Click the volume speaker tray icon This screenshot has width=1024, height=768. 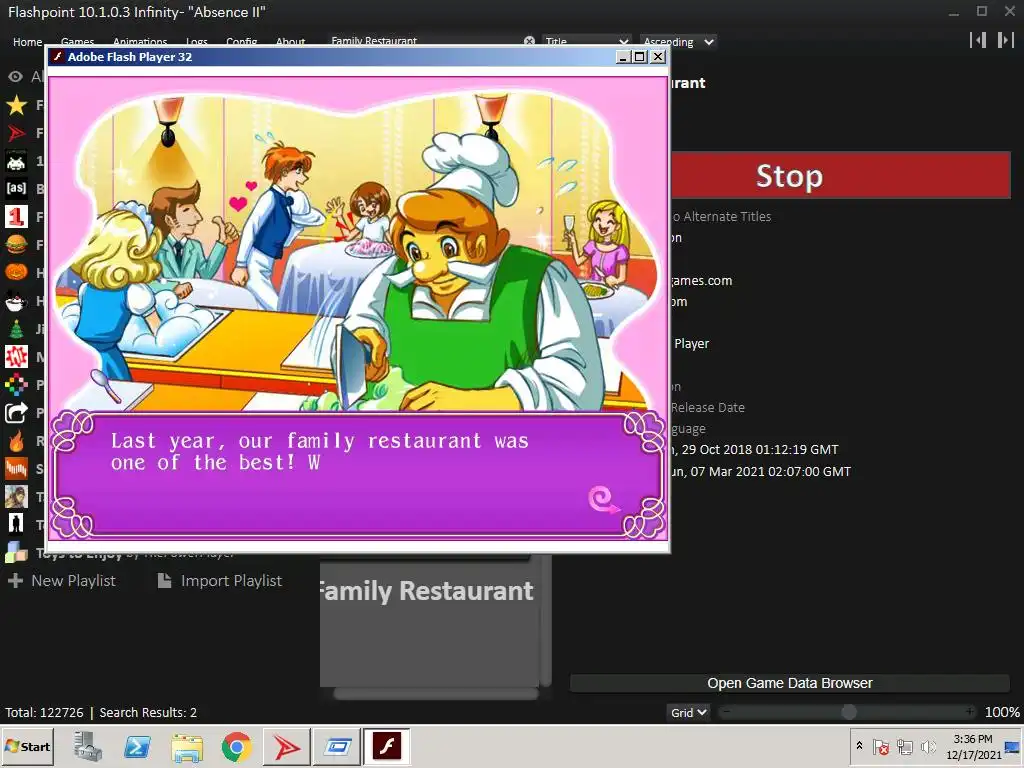click(x=928, y=746)
